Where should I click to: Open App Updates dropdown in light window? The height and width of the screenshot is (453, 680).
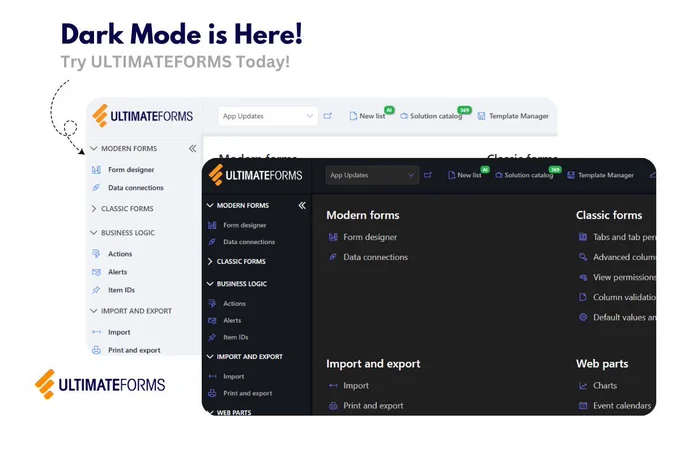pyautogui.click(x=268, y=116)
